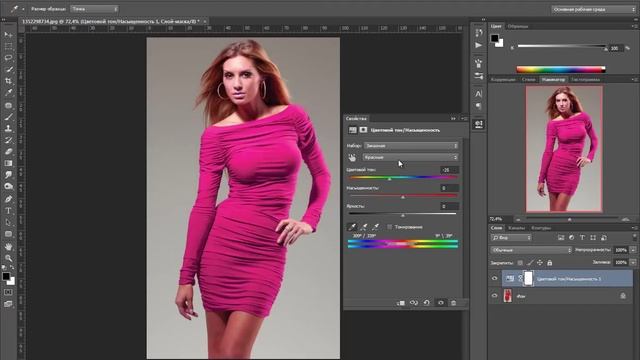Switch to the Каналы tab
This screenshot has width=640, height=360.
point(517,228)
